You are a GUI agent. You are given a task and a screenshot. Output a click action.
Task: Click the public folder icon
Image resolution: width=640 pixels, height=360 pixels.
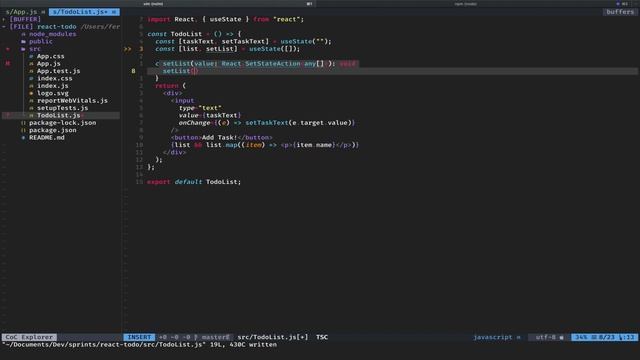(x=23, y=41)
